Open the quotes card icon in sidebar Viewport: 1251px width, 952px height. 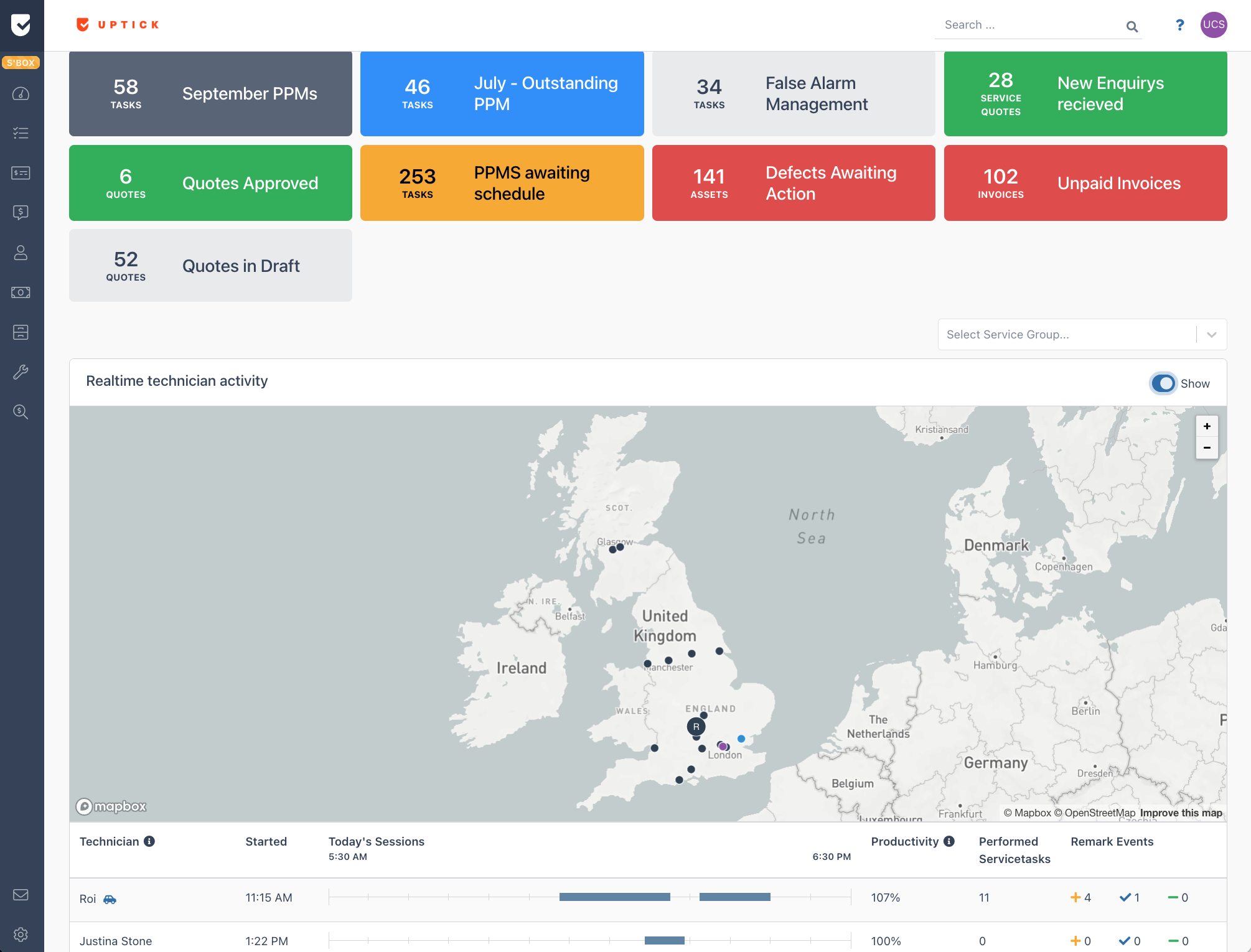[x=21, y=173]
